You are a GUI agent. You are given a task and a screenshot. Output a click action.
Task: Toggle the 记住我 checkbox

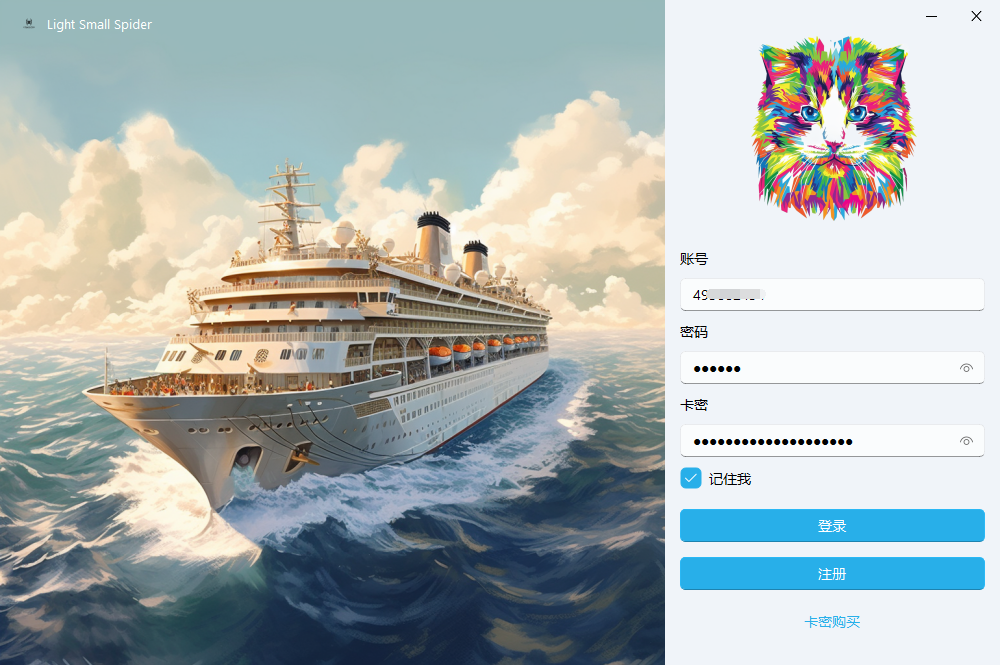pos(691,478)
